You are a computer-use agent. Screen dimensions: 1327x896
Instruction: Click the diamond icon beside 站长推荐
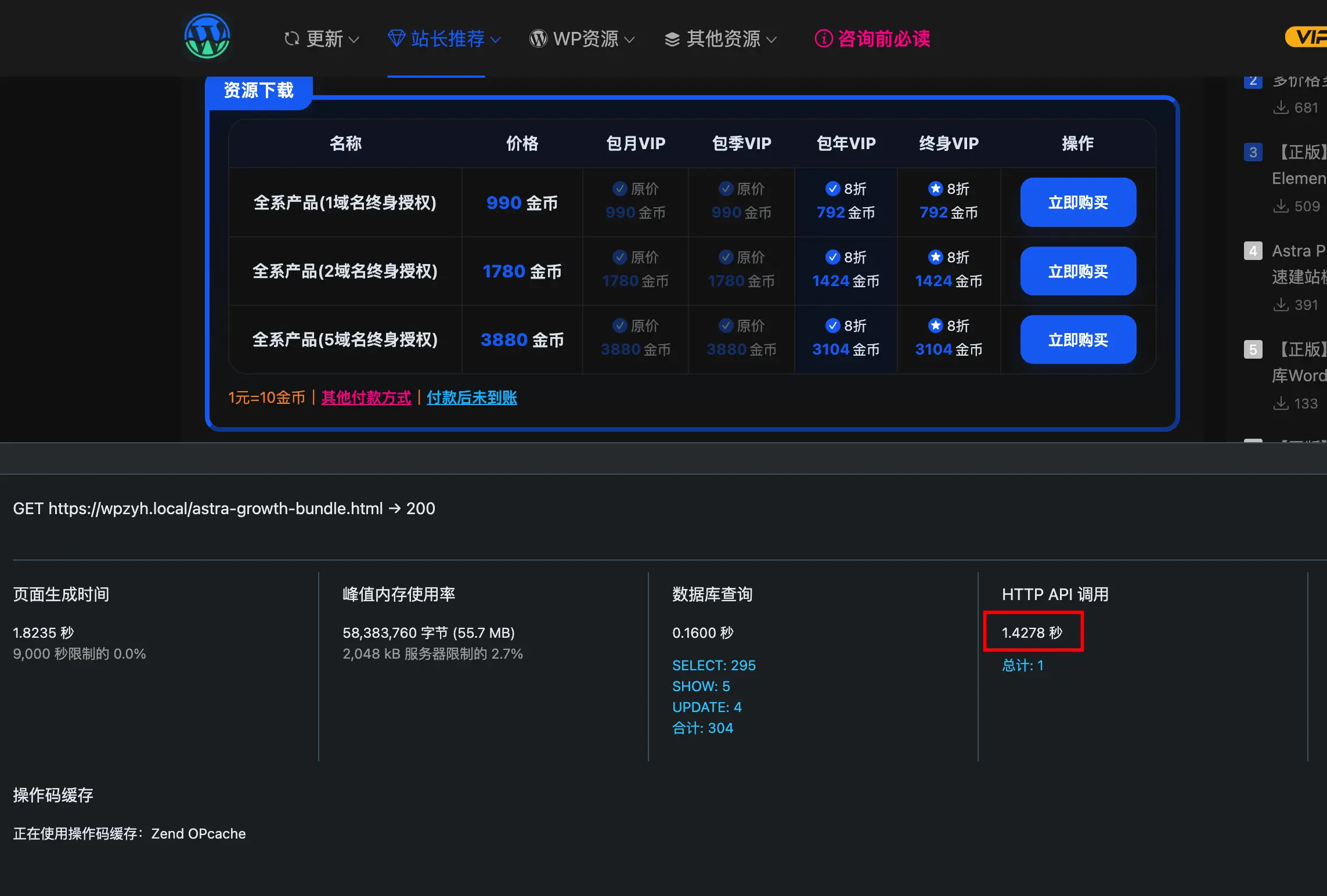[396, 39]
